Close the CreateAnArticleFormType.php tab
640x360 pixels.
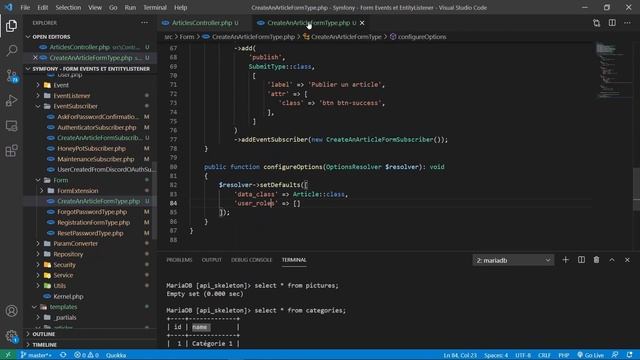point(362,23)
